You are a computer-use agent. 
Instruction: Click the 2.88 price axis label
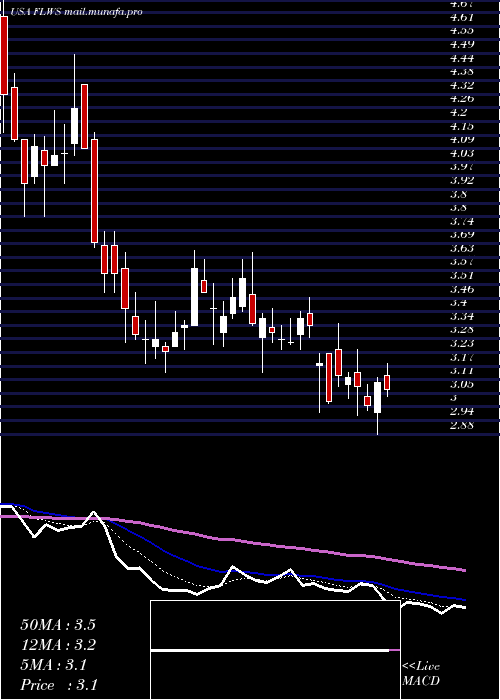462,426
